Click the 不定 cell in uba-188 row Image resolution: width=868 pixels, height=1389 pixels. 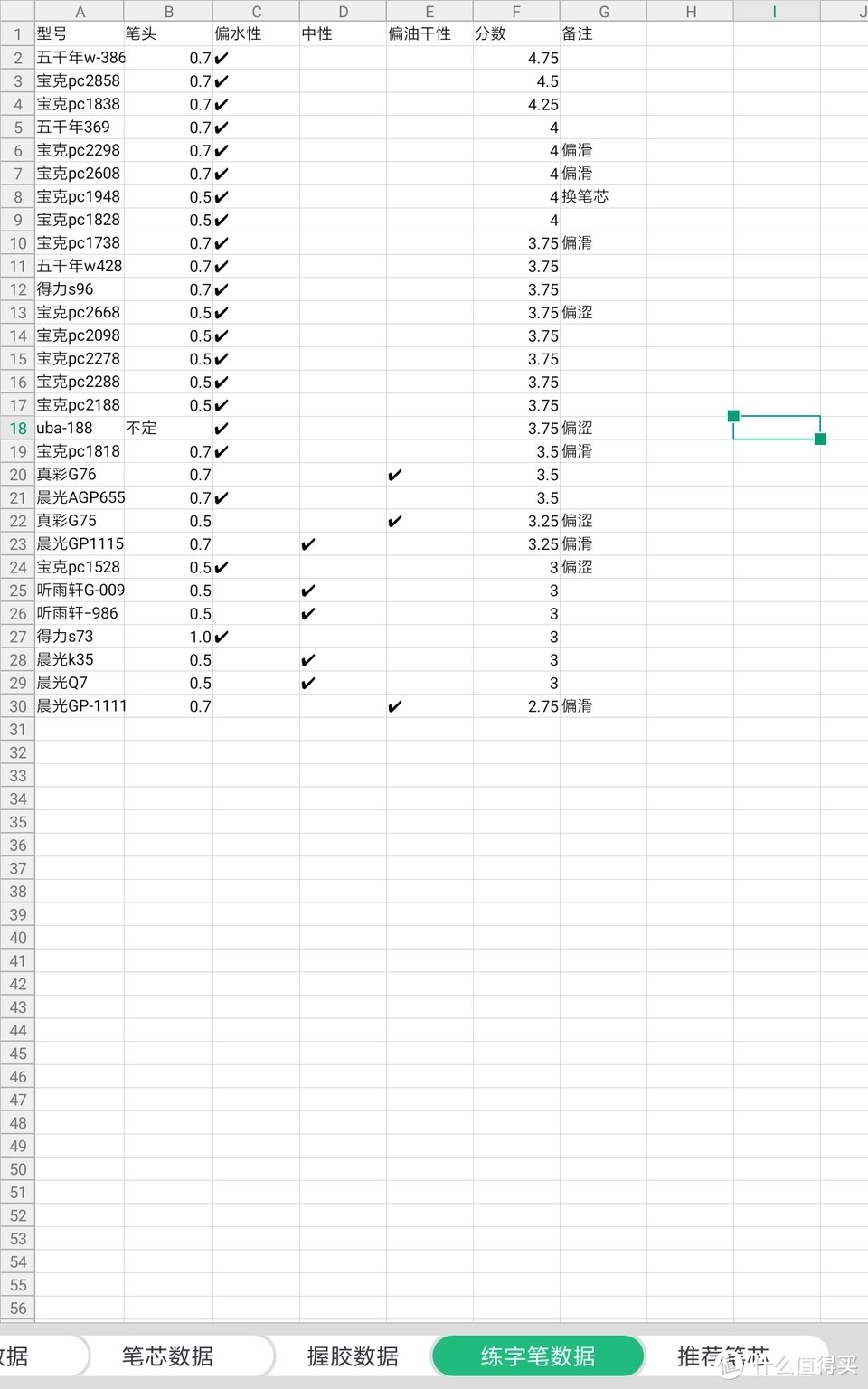click(168, 429)
